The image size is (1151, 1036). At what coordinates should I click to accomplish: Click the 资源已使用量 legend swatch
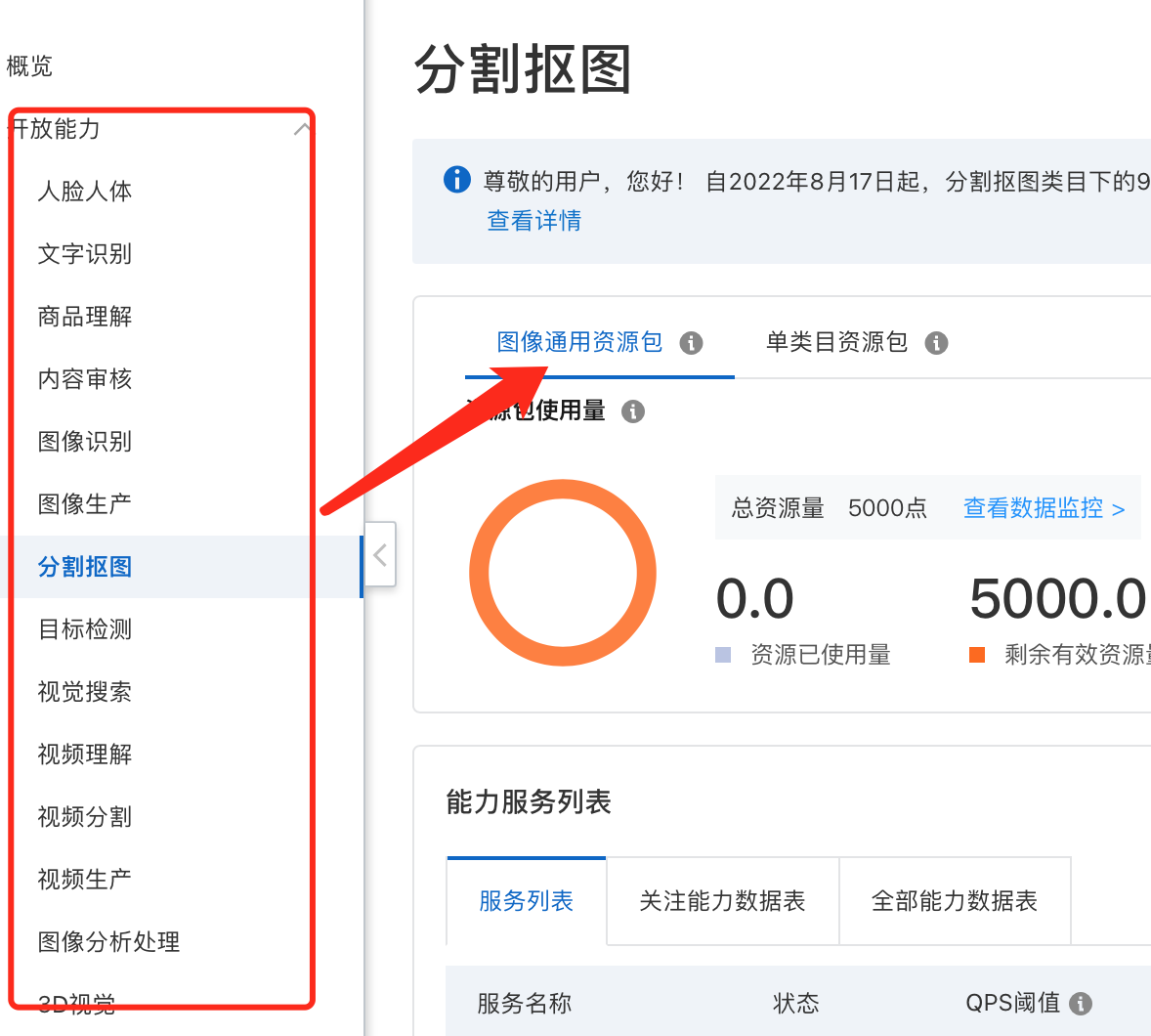(x=723, y=655)
